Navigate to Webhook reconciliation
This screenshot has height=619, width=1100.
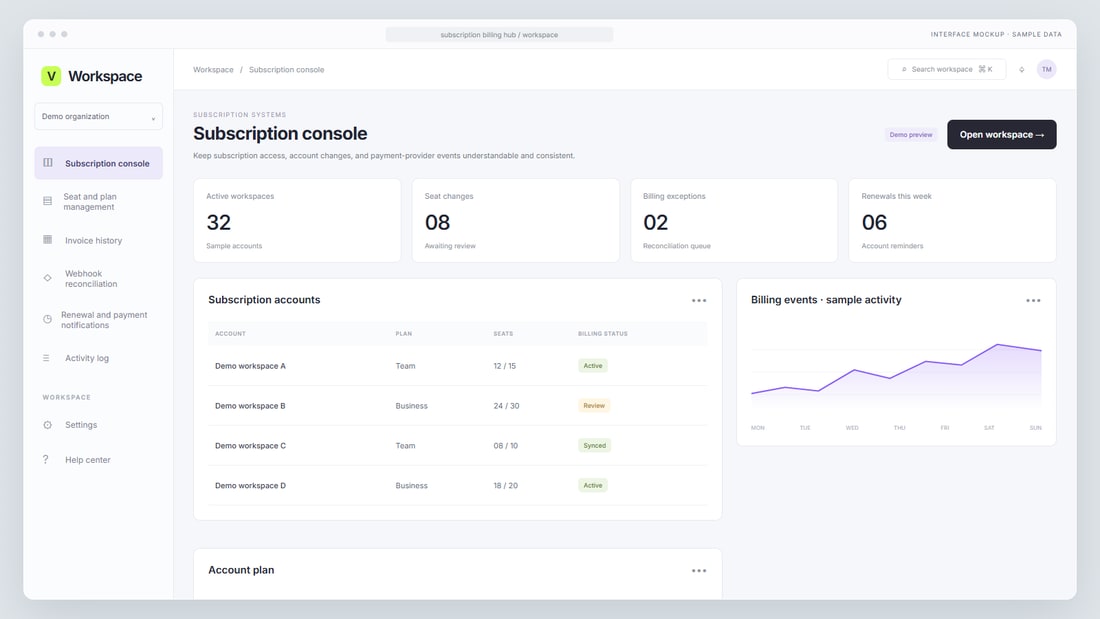pyautogui.click(x=98, y=279)
